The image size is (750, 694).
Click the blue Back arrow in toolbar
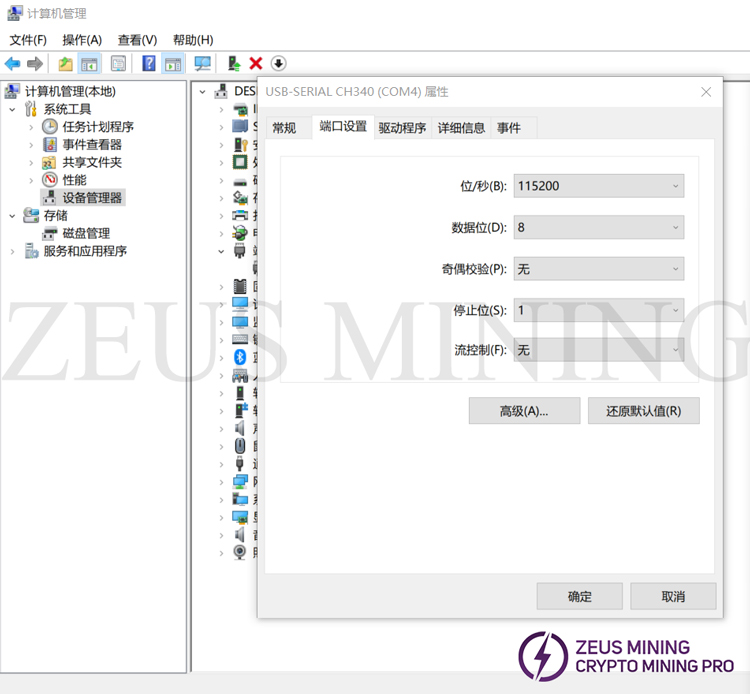point(13,64)
